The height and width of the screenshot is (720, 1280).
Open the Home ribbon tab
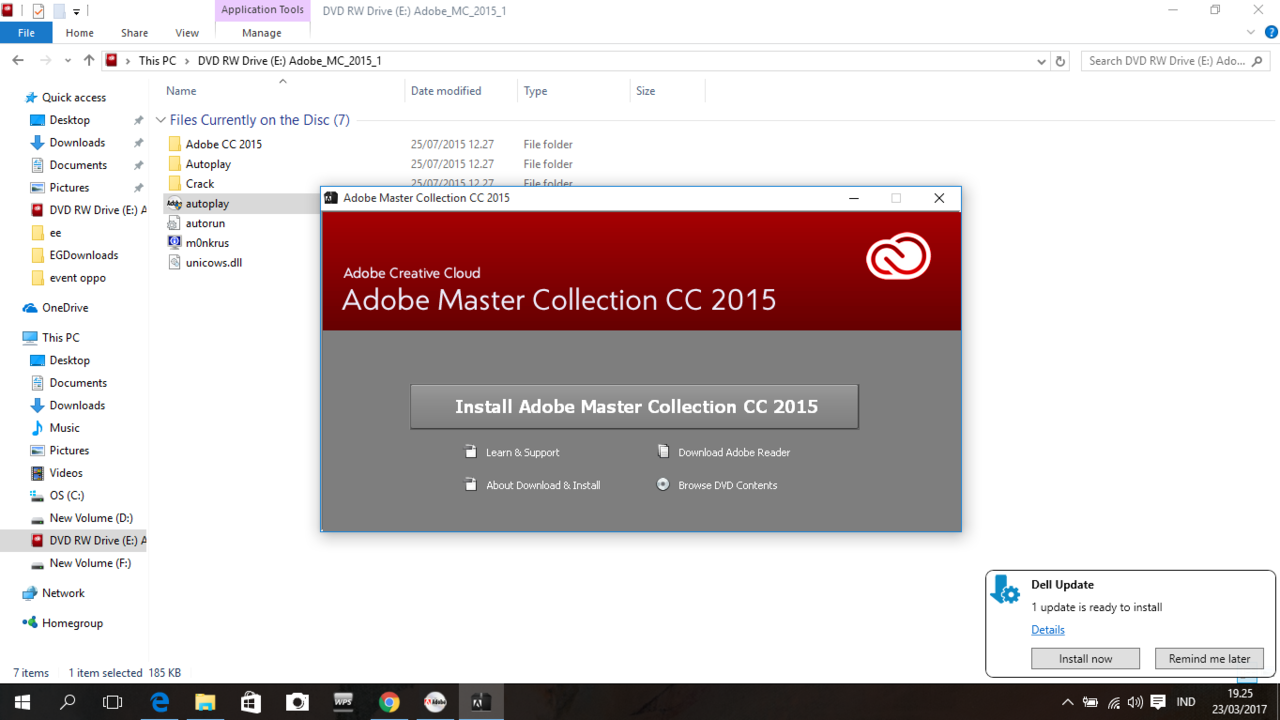coord(80,33)
